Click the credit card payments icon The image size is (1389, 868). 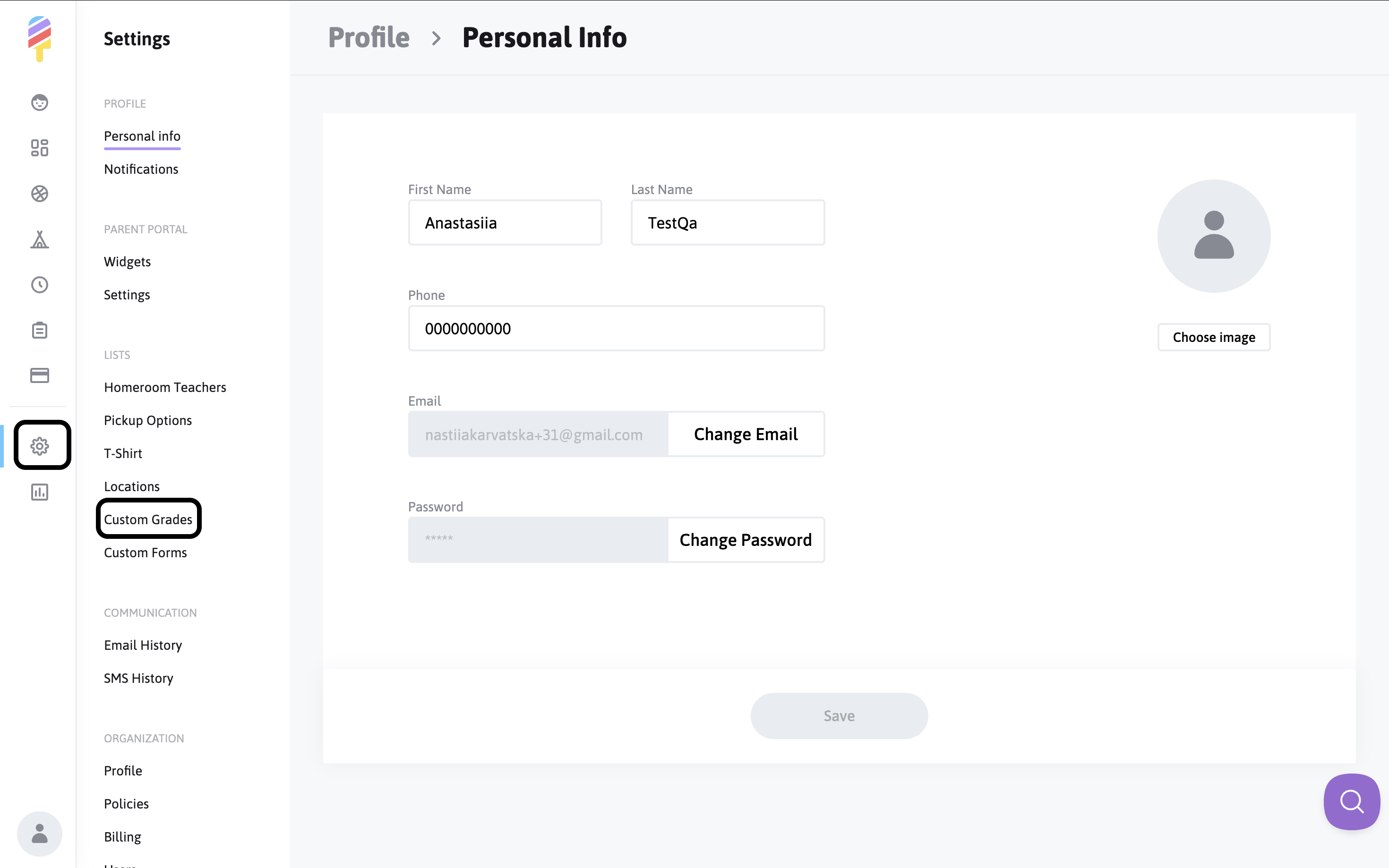[40, 375]
